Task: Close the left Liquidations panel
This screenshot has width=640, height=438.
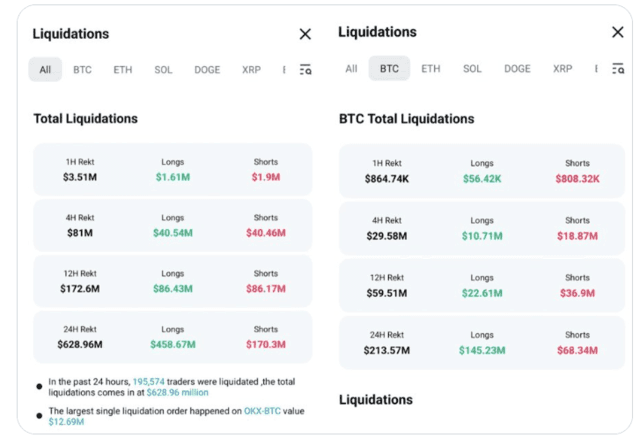Action: click(305, 34)
